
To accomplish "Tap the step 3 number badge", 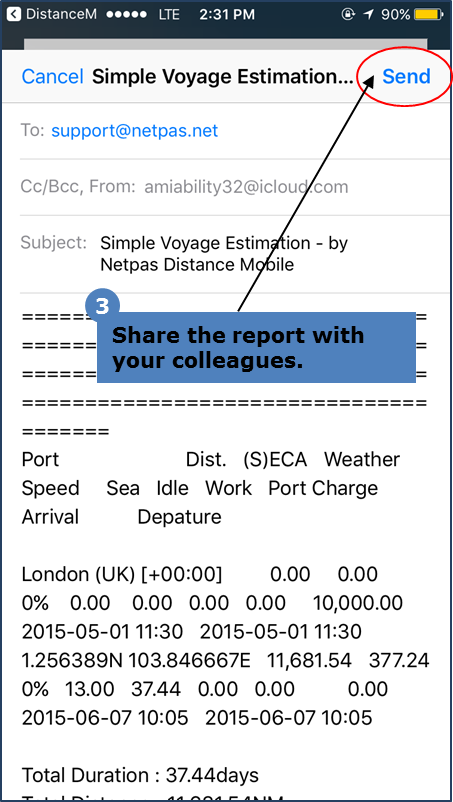I will pos(102,307).
